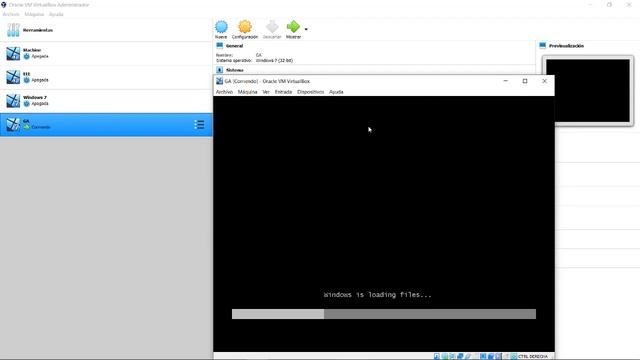Select the Windows 7 virtual machine

(106, 100)
